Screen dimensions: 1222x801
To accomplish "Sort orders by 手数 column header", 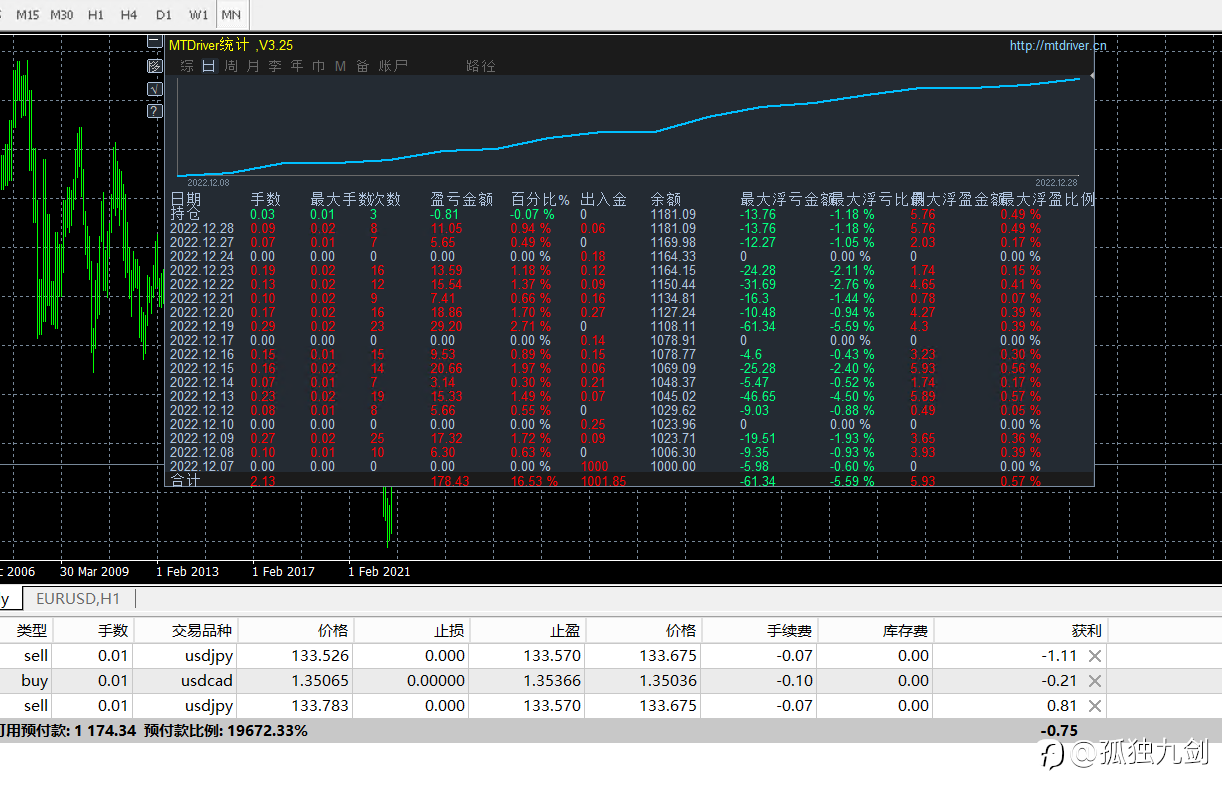I will (113, 630).
